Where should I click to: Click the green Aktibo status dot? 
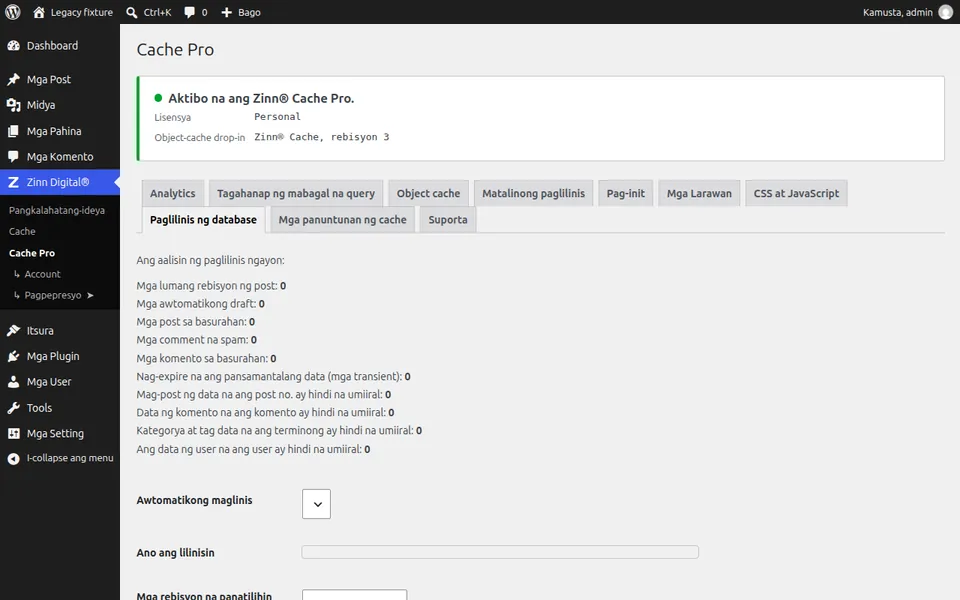pos(158,98)
